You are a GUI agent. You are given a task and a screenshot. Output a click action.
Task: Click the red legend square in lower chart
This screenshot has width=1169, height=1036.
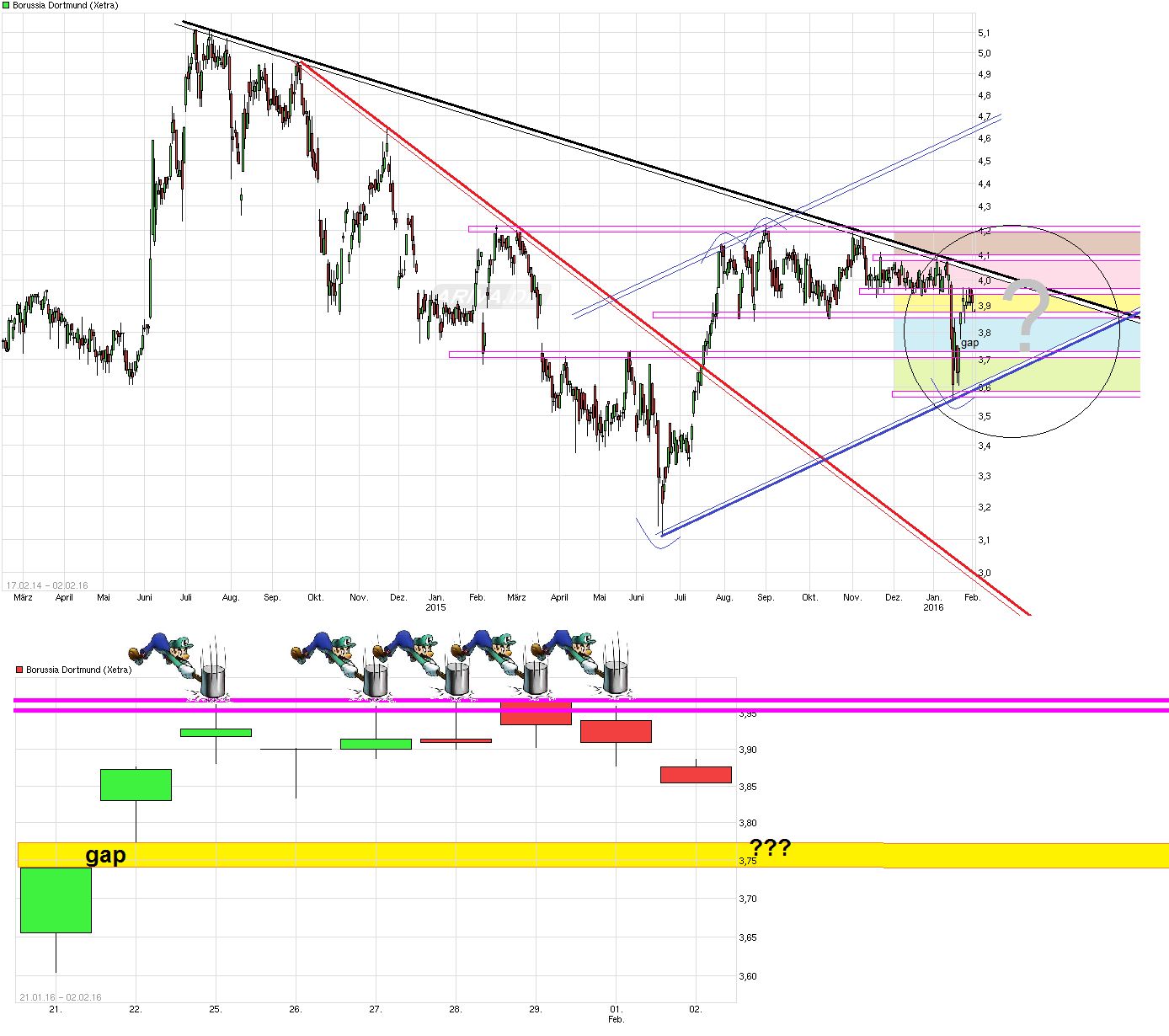click(19, 670)
